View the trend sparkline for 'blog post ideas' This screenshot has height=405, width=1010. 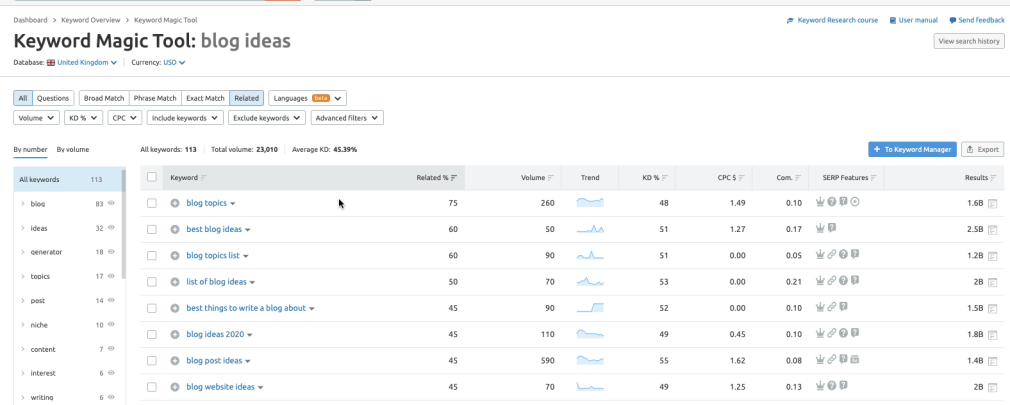(x=590, y=360)
